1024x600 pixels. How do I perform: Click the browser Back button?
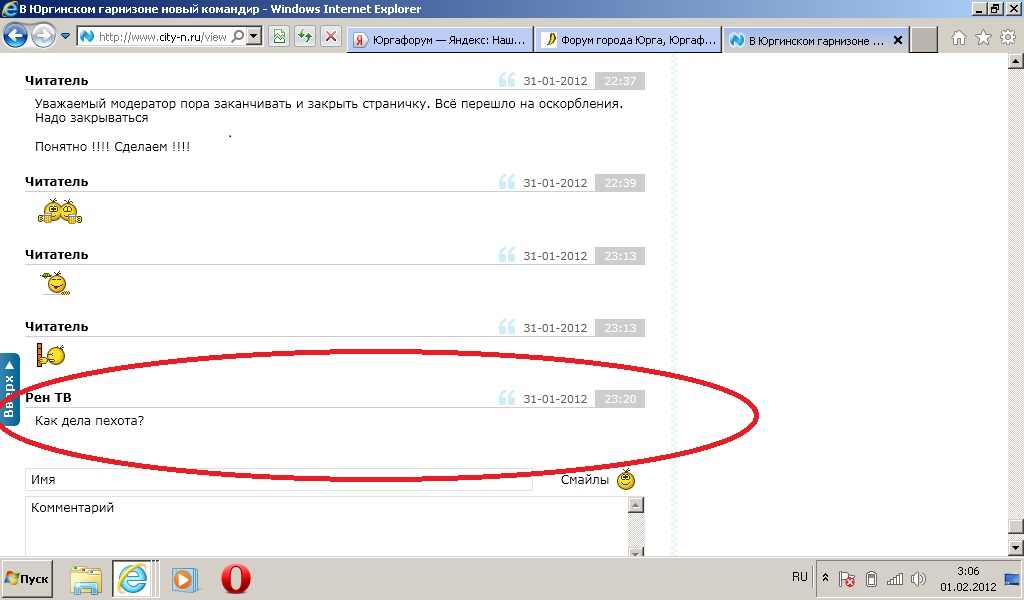(x=16, y=37)
